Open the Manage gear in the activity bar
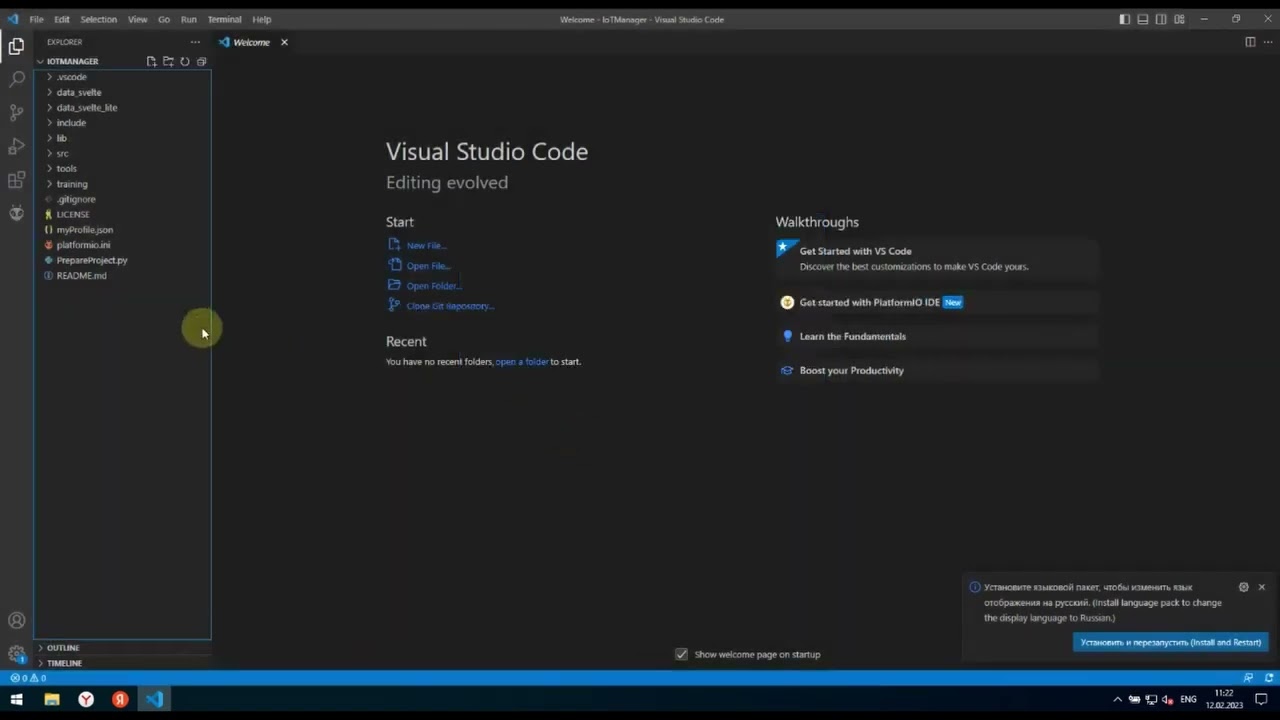The height and width of the screenshot is (720, 1280). click(16, 654)
